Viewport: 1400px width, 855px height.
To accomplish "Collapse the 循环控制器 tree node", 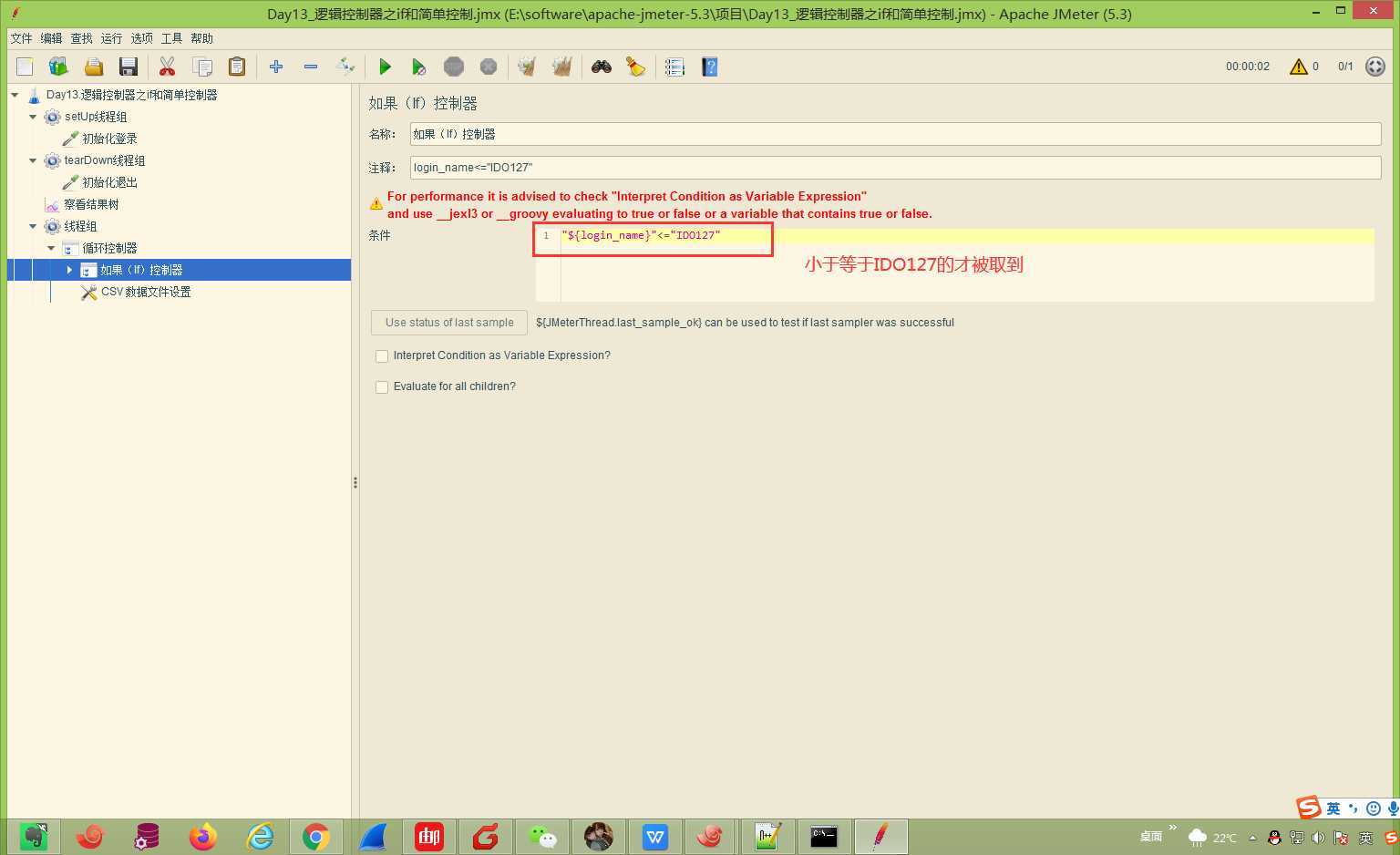I will point(52,248).
